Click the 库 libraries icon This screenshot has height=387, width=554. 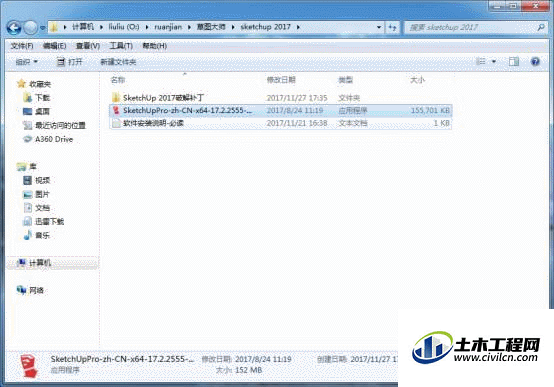(x=22, y=166)
